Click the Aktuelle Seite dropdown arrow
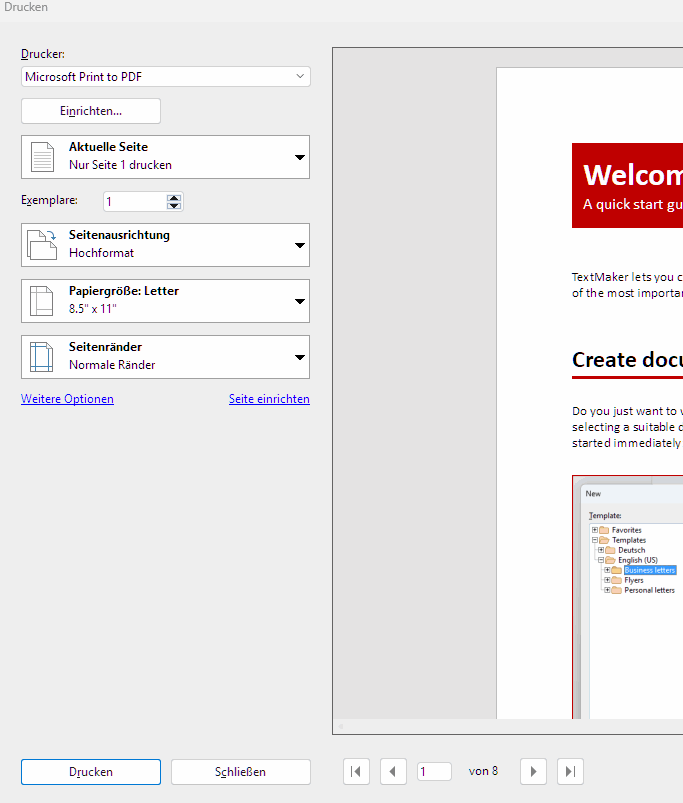683x803 pixels. [300, 157]
